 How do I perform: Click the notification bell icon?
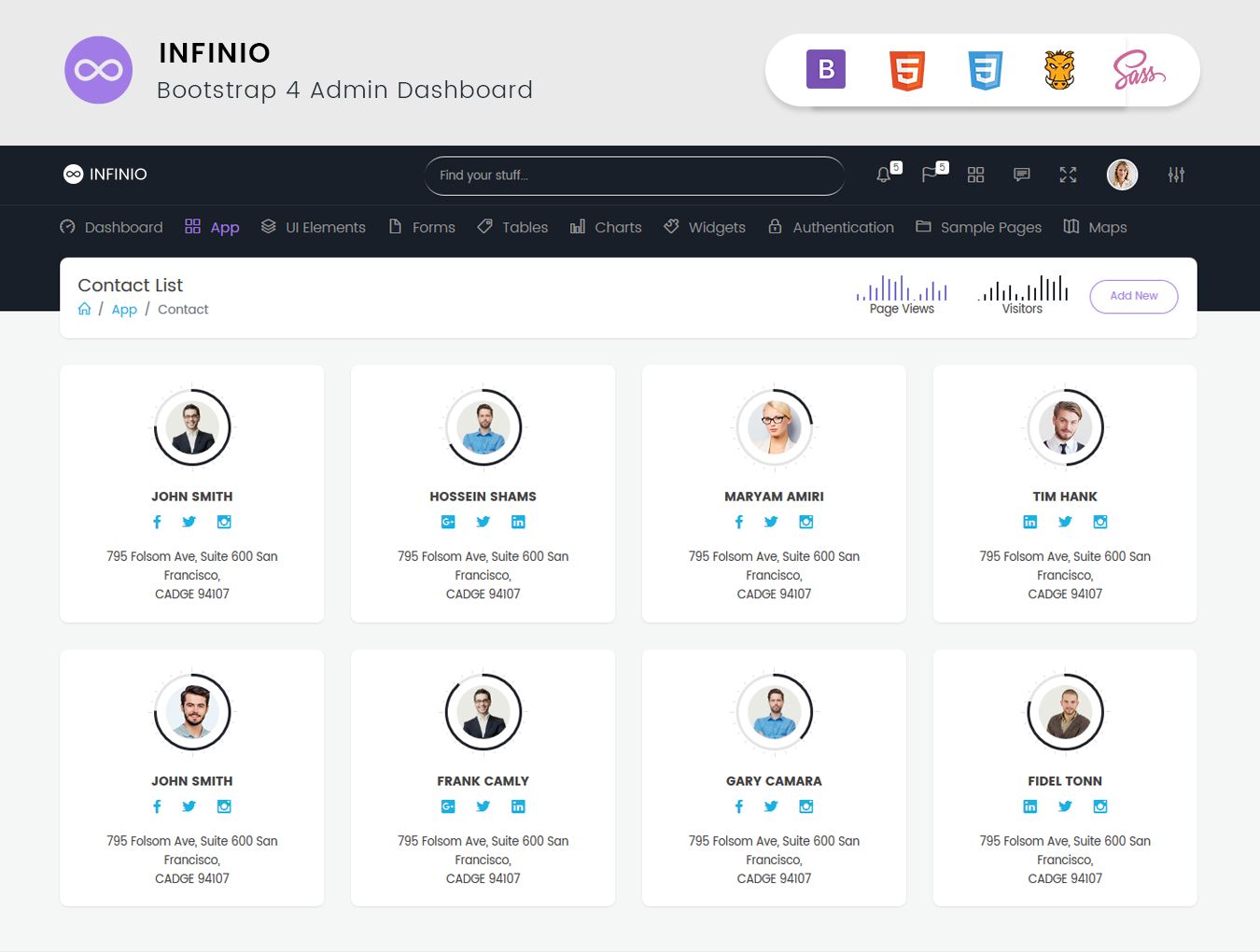[x=883, y=175]
